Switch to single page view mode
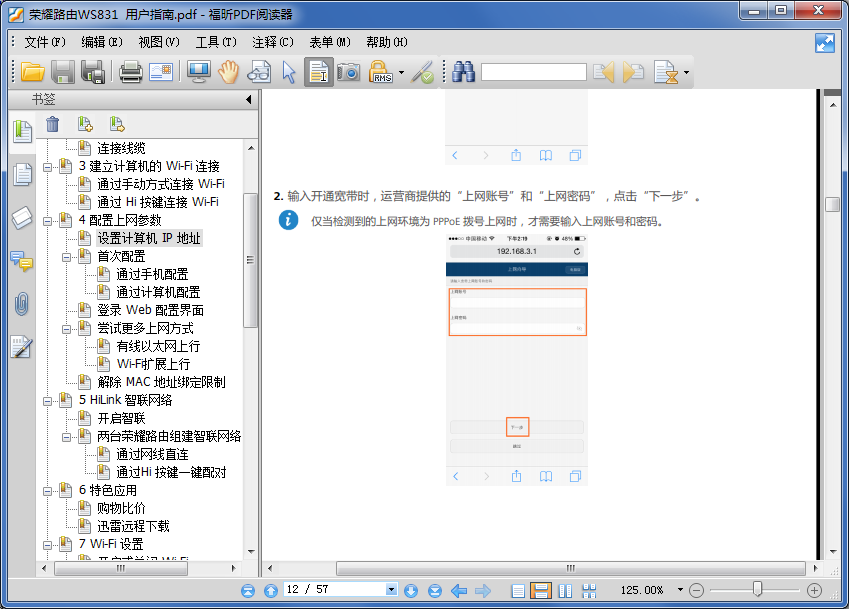Viewport: 849px width, 609px height. click(x=518, y=590)
